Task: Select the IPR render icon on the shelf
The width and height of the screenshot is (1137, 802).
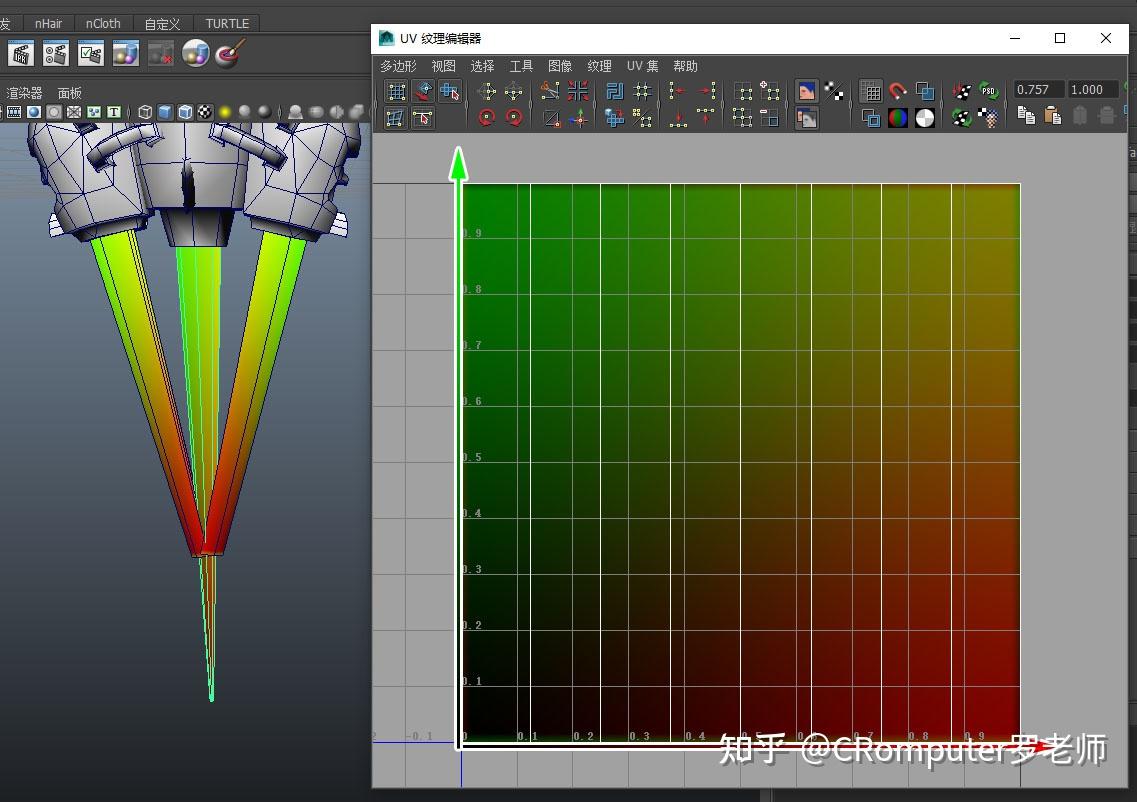Action: (x=23, y=52)
